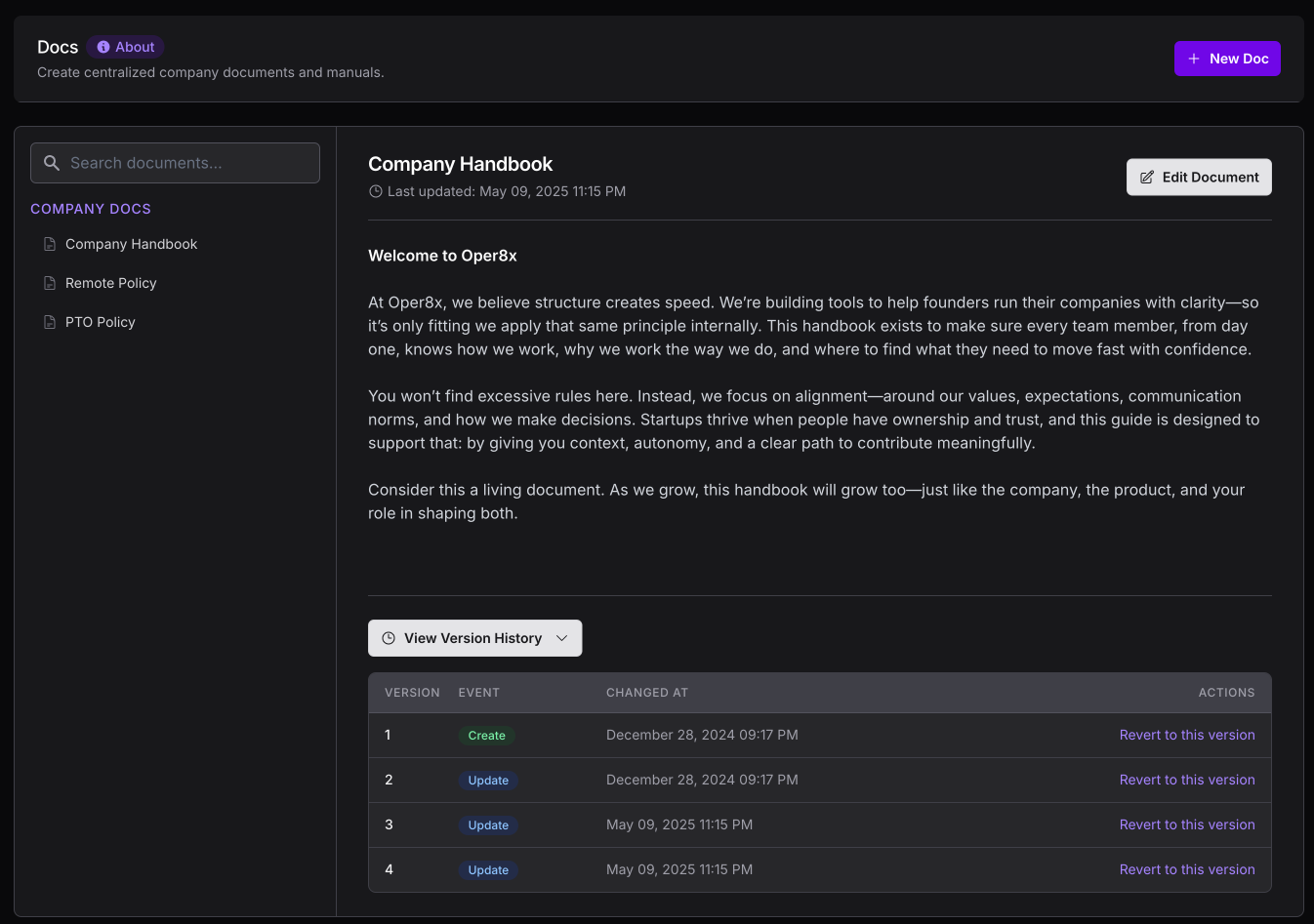Image resolution: width=1314 pixels, height=924 pixels.
Task: Click the clock icon beside Last updated
Action: pos(375,191)
